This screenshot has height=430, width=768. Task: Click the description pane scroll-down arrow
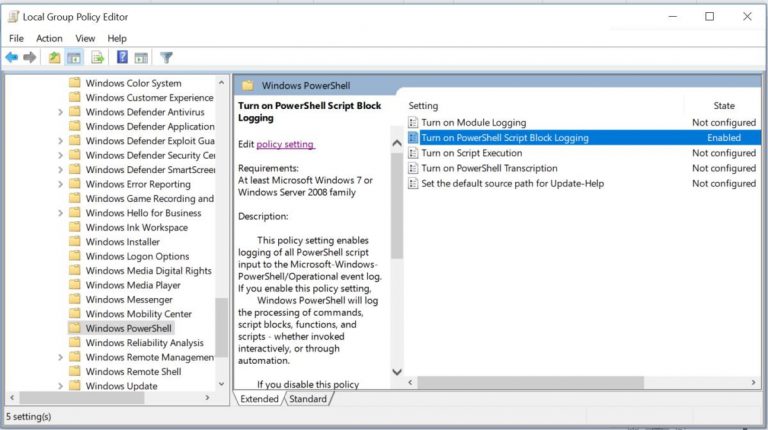click(x=396, y=372)
